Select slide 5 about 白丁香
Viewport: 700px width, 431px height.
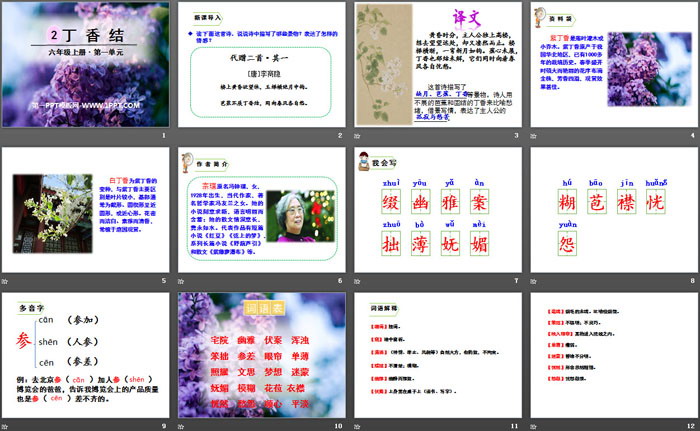[85, 210]
